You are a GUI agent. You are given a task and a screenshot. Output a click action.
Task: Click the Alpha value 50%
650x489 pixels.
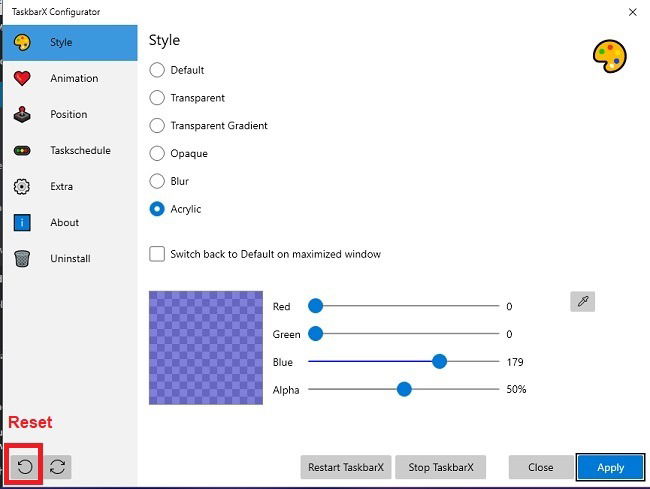coord(516,389)
